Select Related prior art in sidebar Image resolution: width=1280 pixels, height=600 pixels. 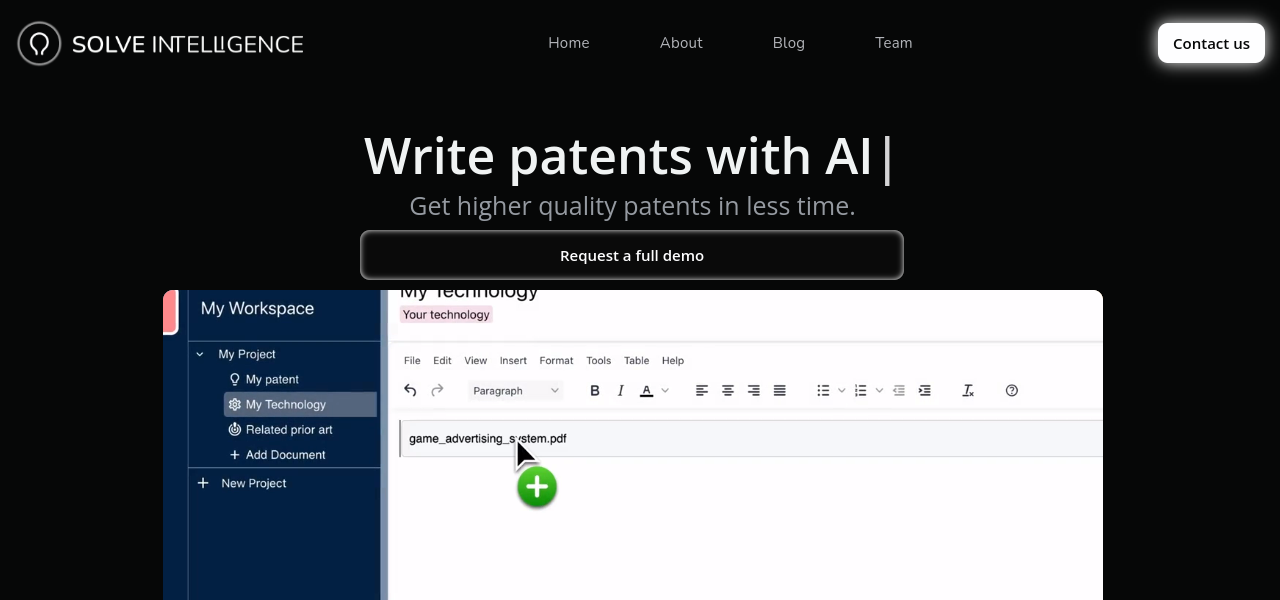[x=288, y=429]
